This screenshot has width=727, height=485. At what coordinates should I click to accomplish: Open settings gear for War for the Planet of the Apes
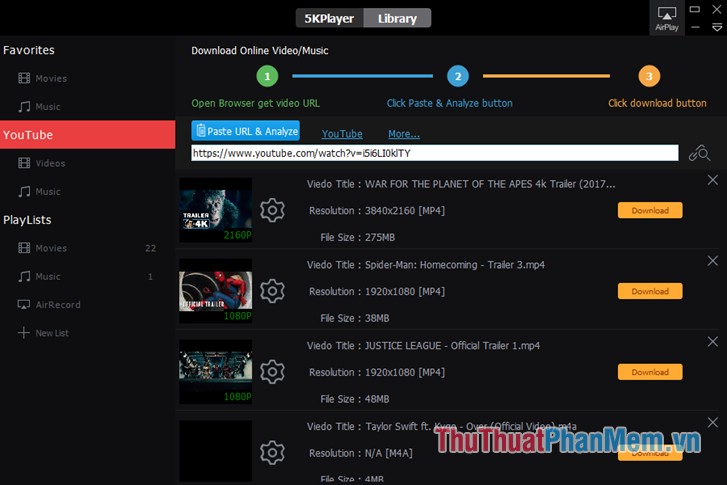272,210
